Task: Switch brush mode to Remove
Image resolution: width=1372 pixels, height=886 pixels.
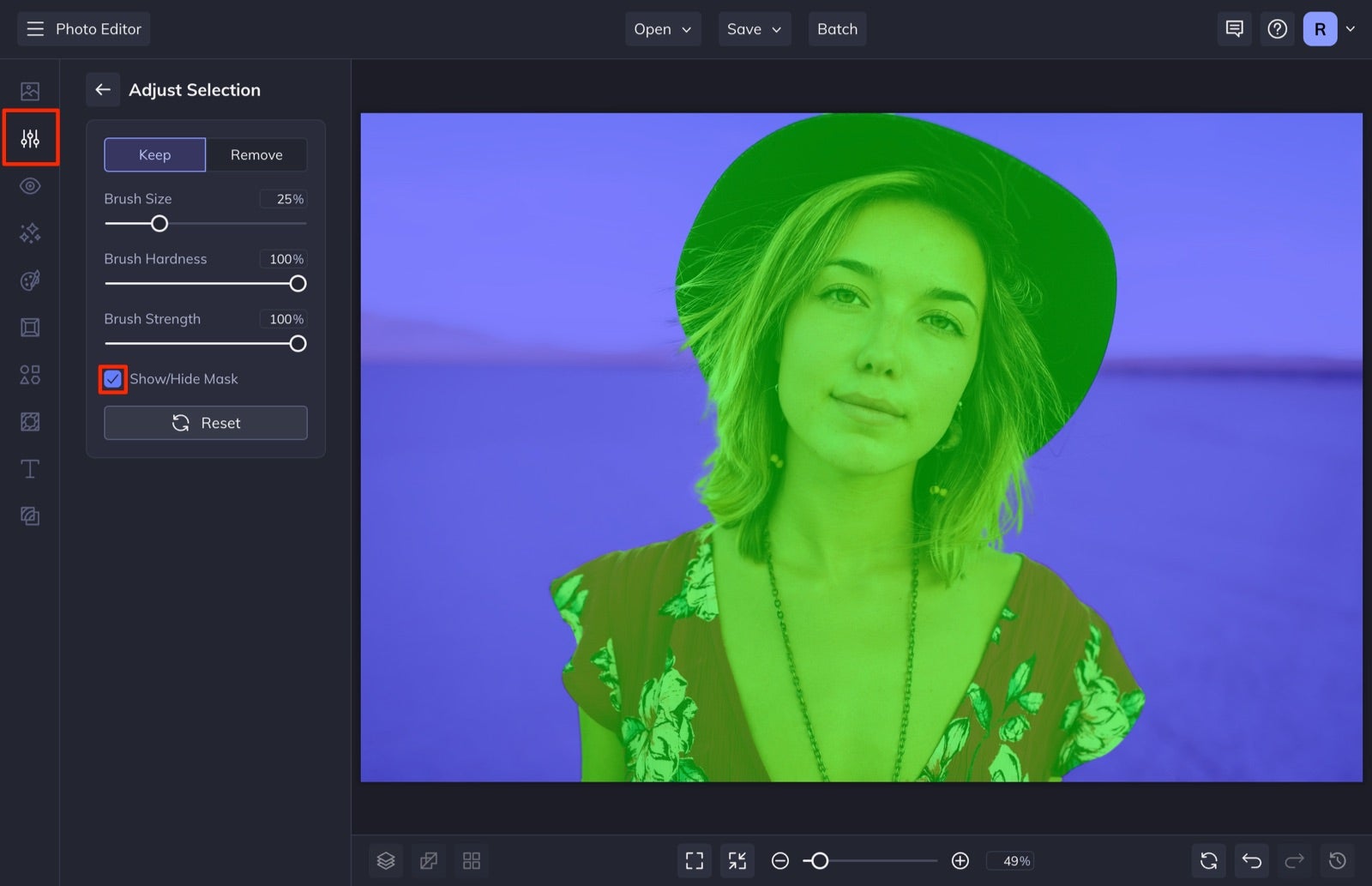Action: click(x=256, y=154)
